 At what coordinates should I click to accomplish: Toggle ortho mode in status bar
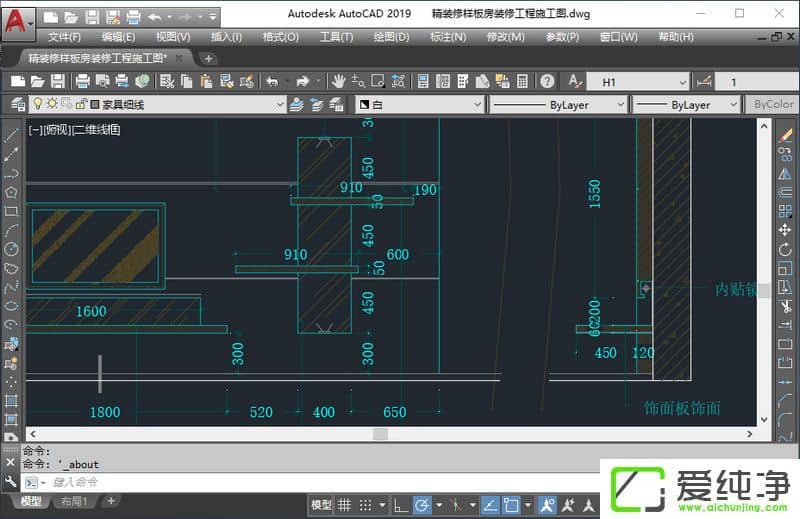pos(401,505)
